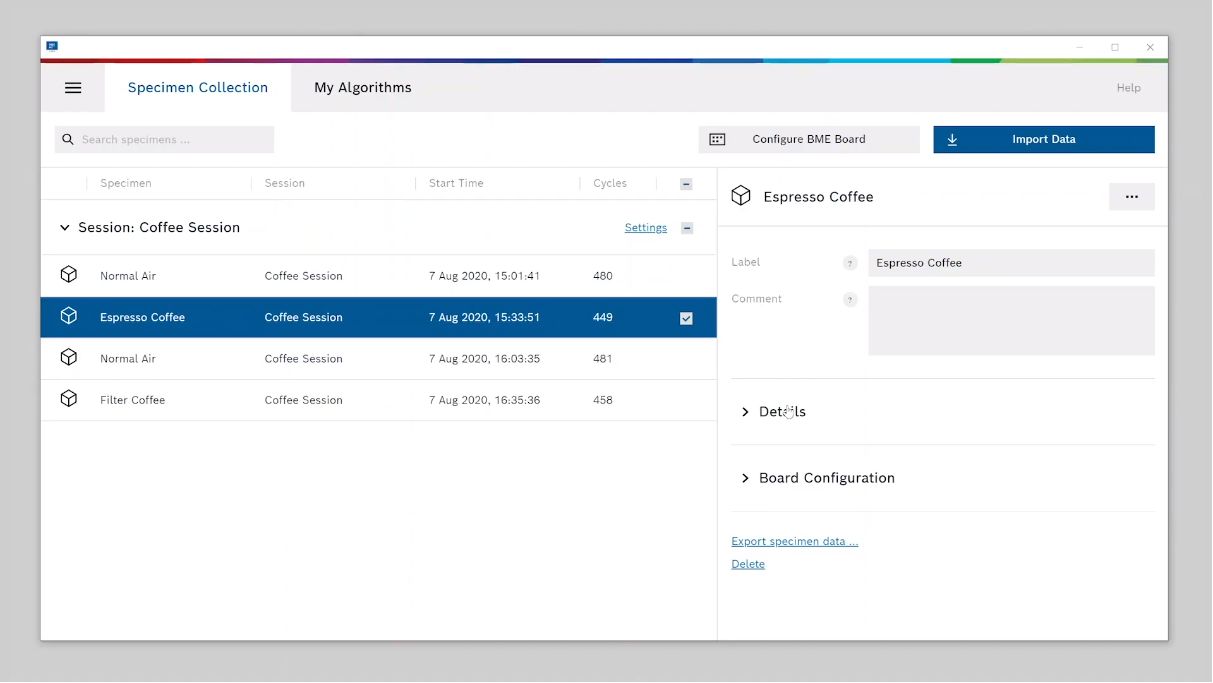Switch to the My Algorithms tab
1213x683 pixels.
(362, 88)
